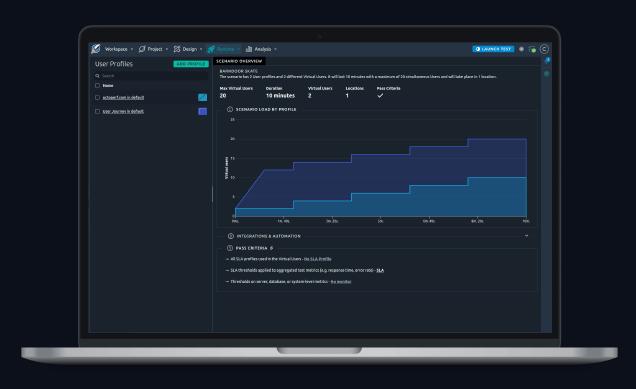Open the monitor thresholds link
The image size is (636, 389).
pyautogui.click(x=341, y=282)
